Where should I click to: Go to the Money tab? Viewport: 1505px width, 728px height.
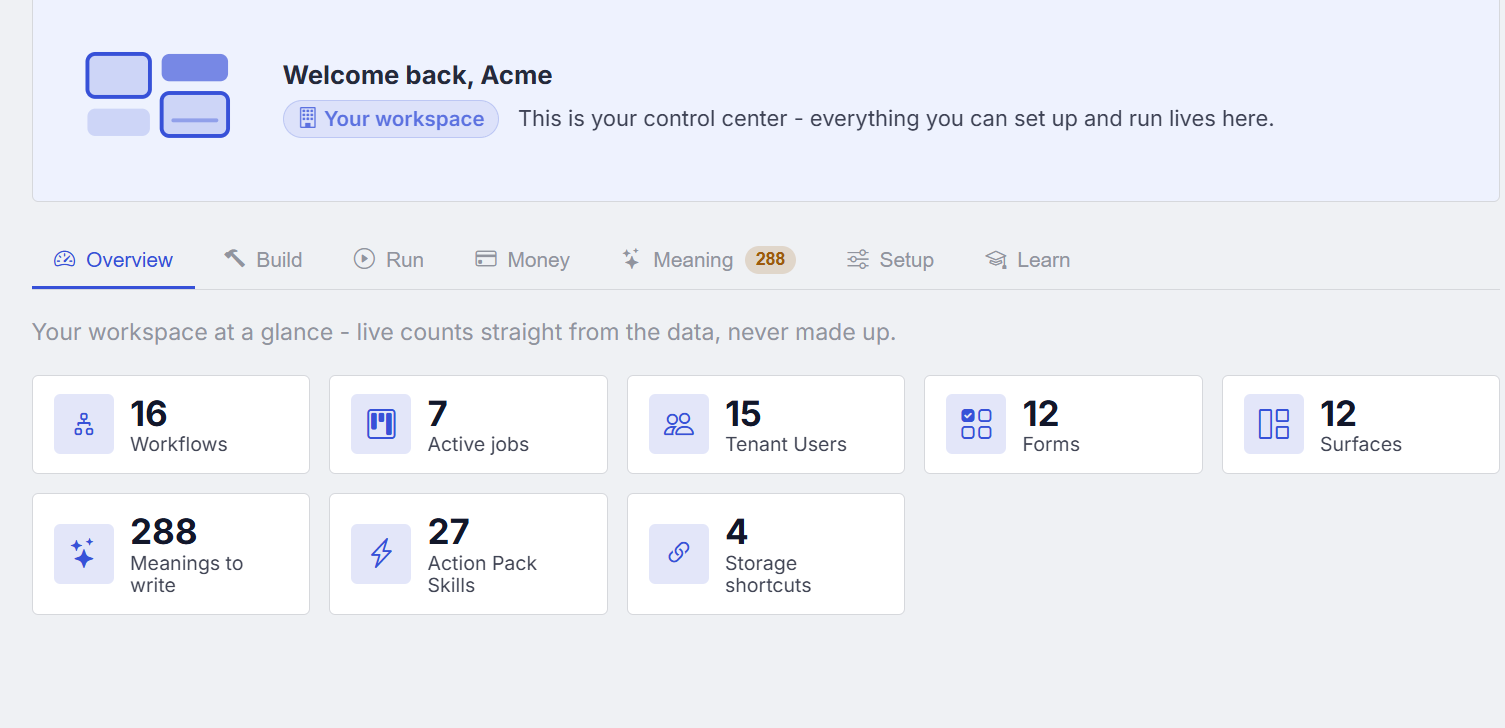pyautogui.click(x=522, y=260)
